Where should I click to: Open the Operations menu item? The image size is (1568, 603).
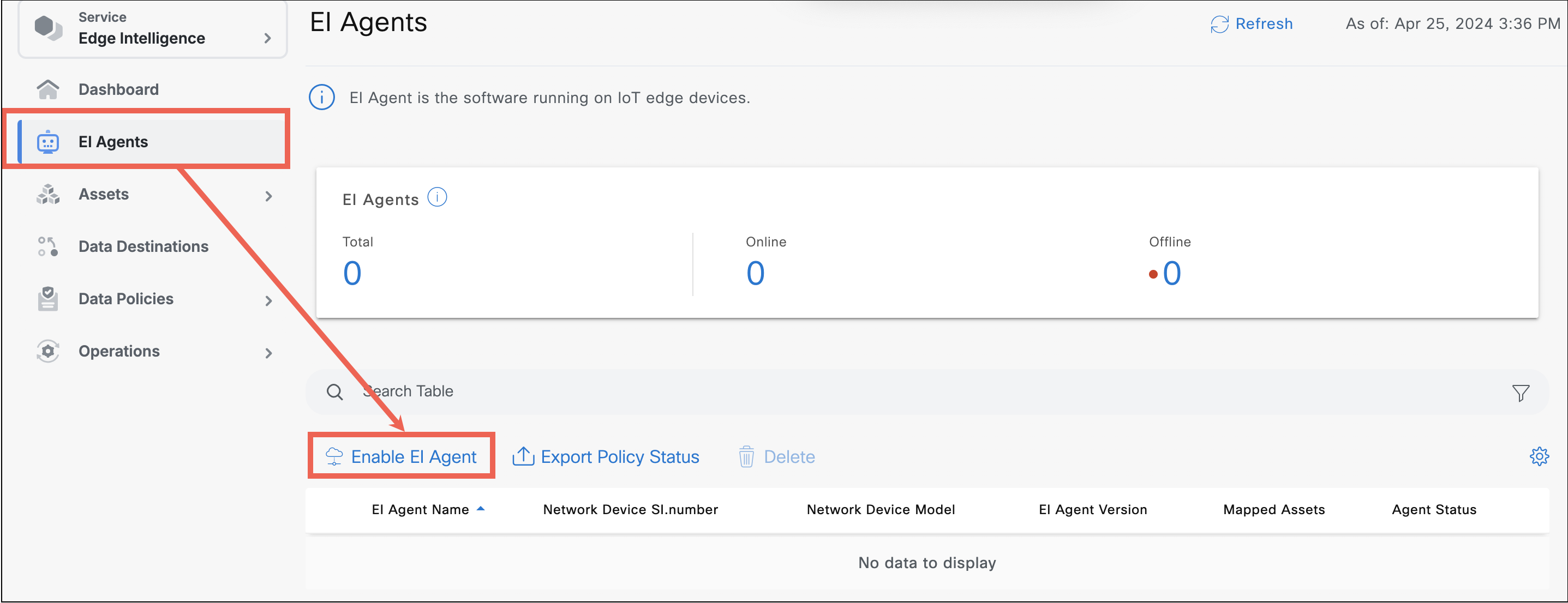click(119, 351)
